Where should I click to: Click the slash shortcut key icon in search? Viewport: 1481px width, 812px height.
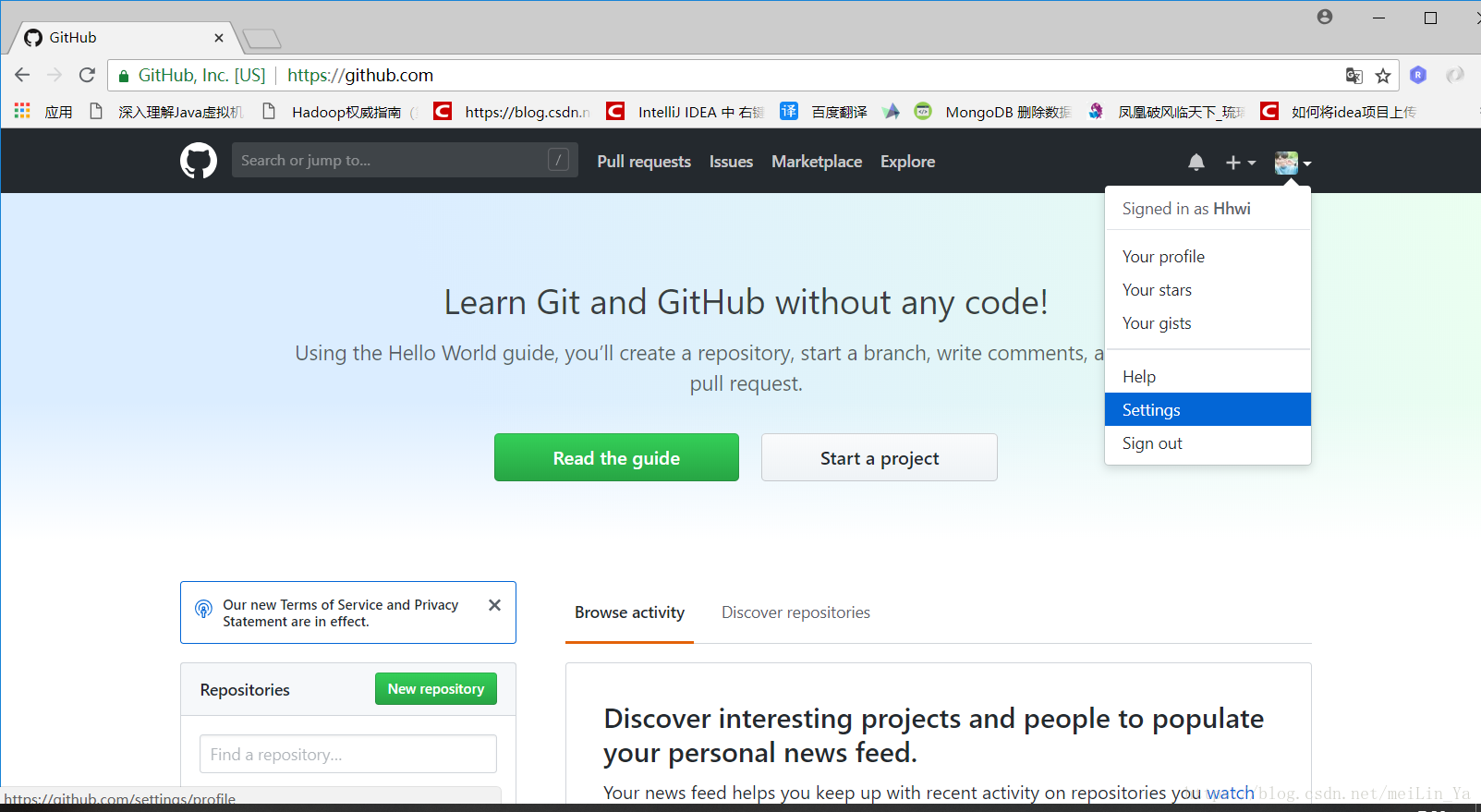coord(558,160)
